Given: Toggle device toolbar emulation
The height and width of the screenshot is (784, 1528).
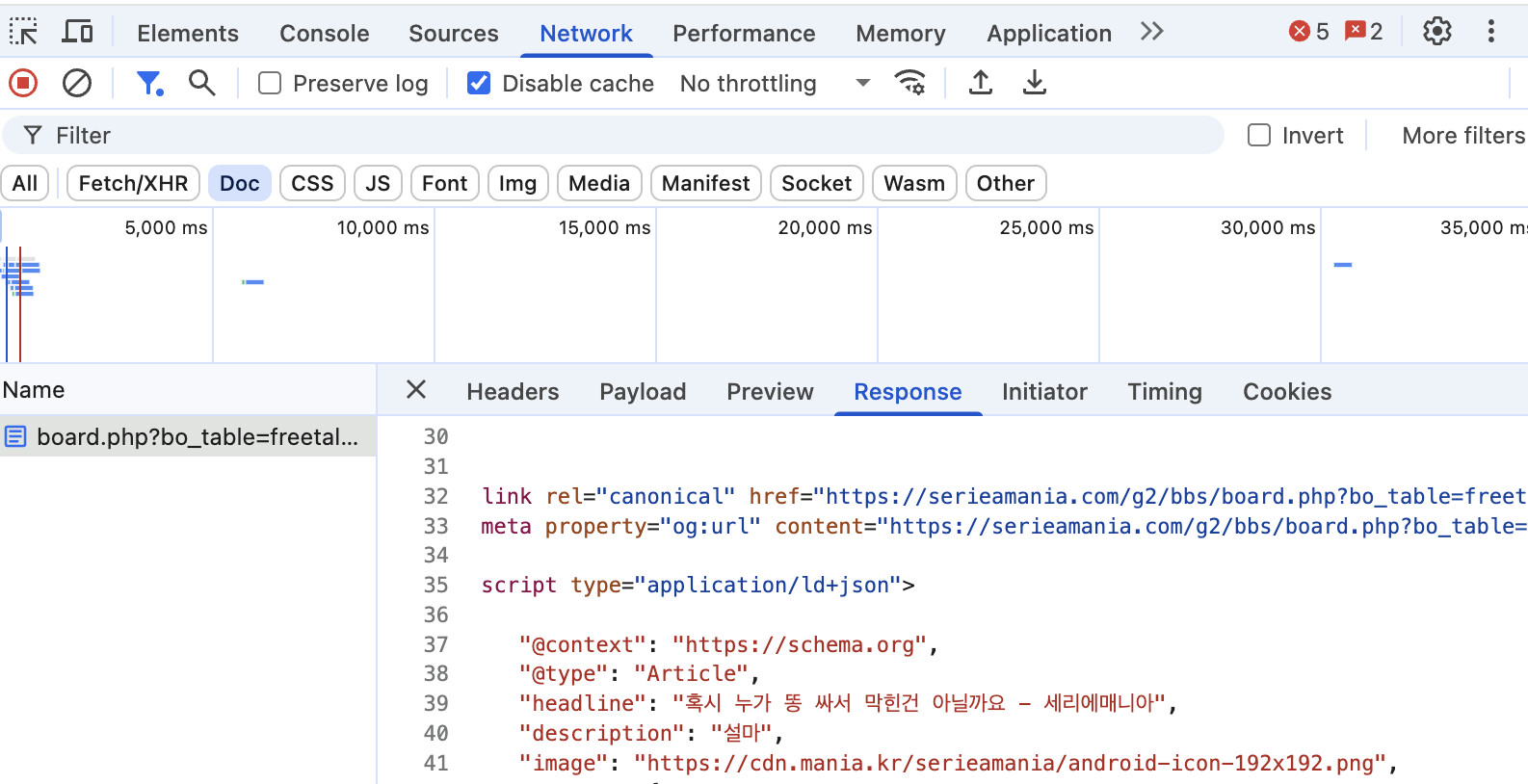Looking at the screenshot, I should pos(77,32).
